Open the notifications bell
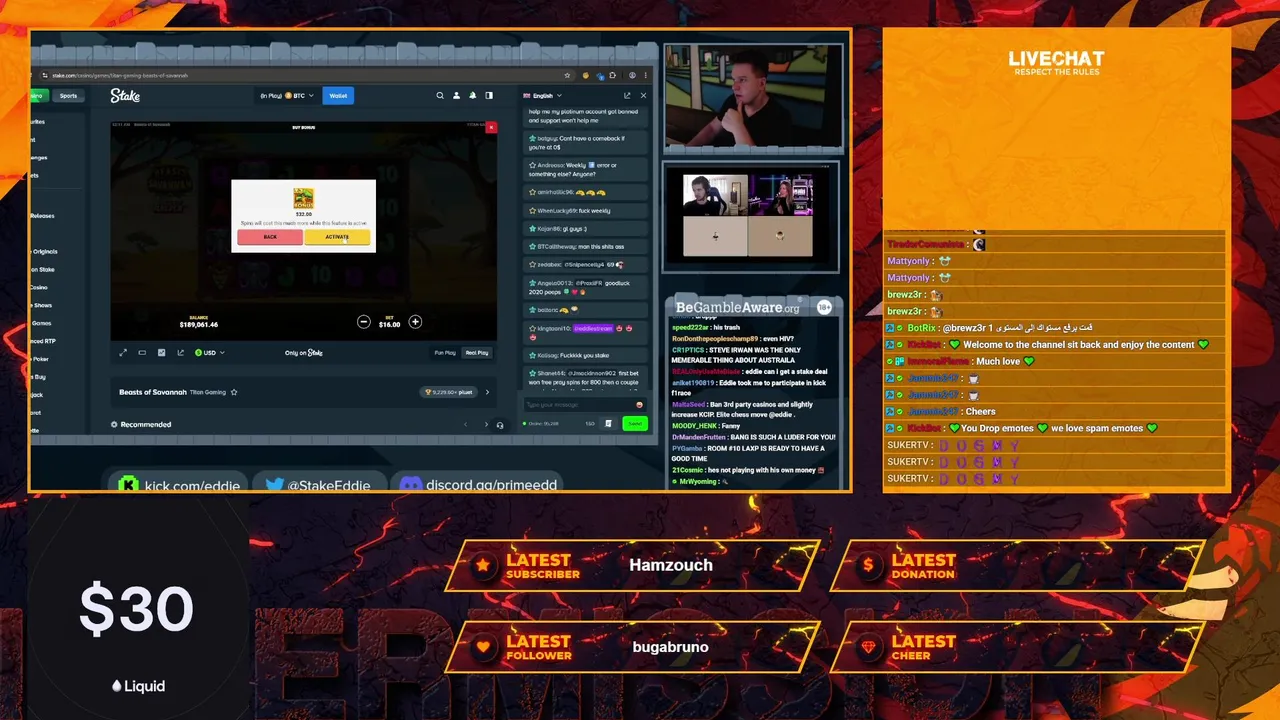Screen dimensions: 1280x720 472,96
